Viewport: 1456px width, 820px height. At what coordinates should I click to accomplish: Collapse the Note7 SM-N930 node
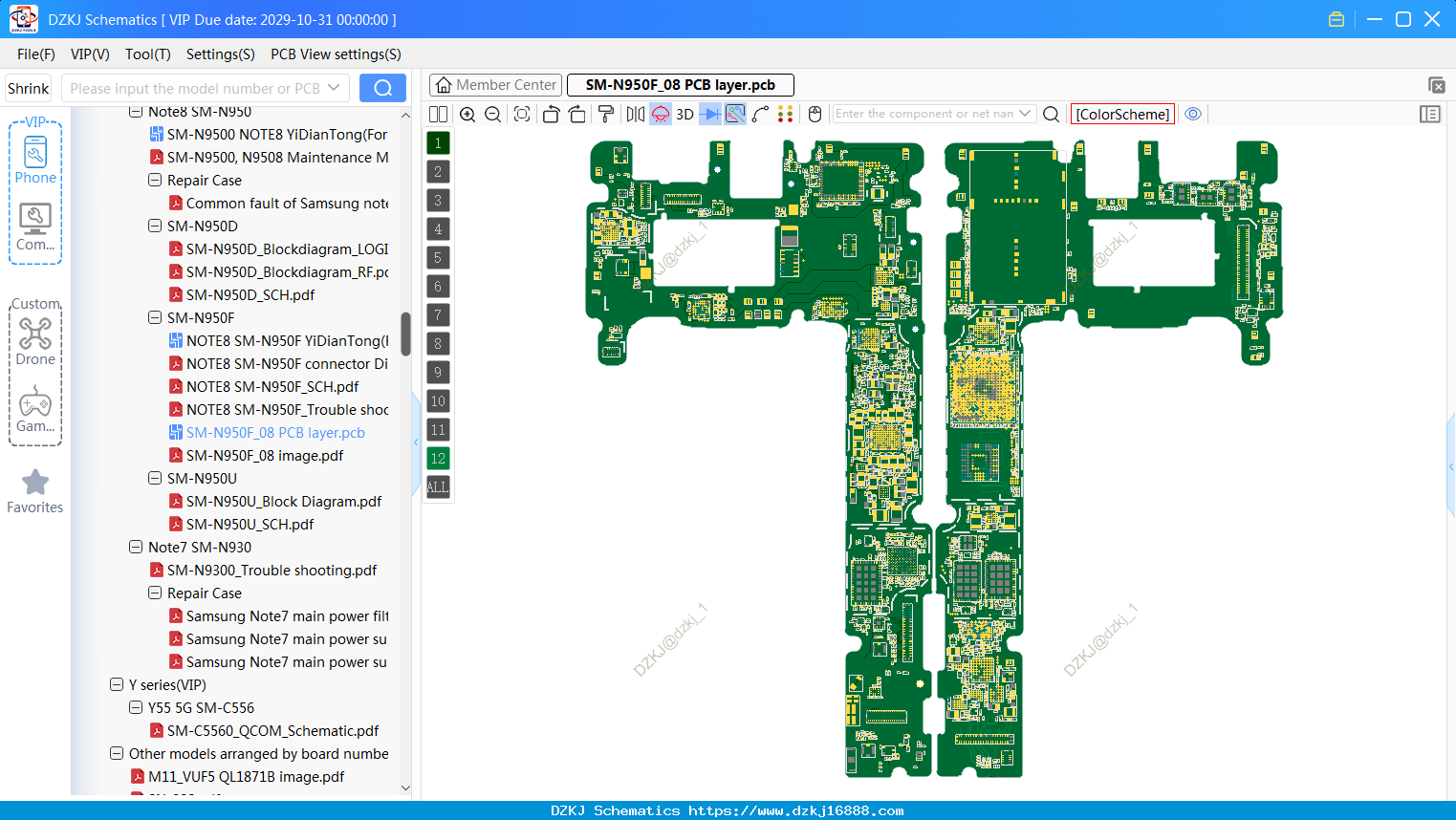click(x=136, y=547)
